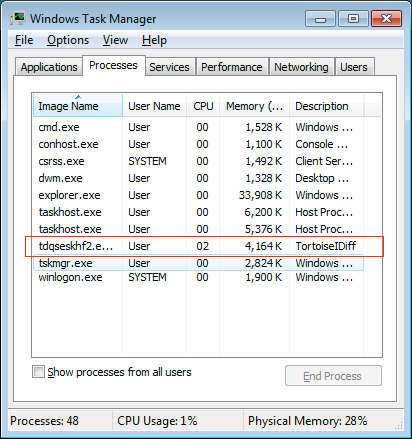
Task: Select the winlogon.exe process
Action: pyautogui.click(x=198, y=277)
